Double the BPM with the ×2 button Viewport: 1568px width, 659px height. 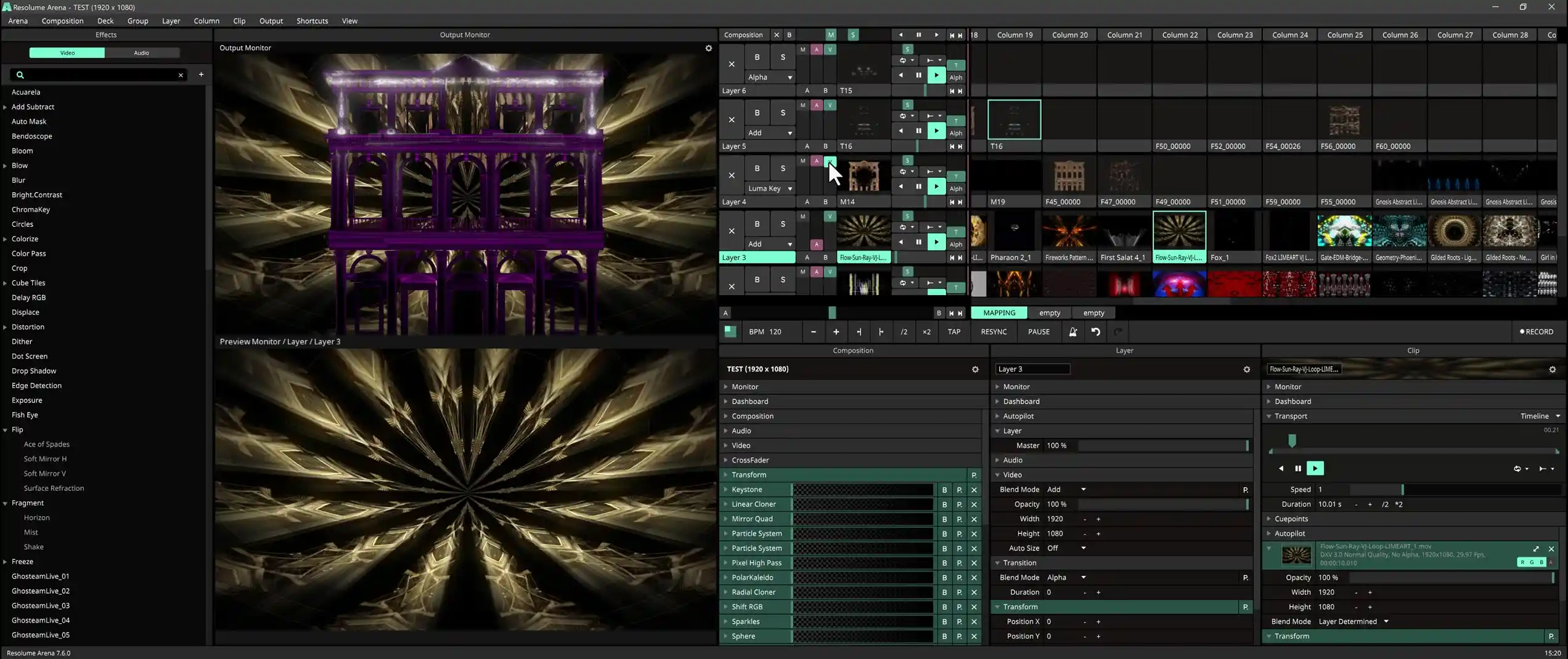point(926,332)
